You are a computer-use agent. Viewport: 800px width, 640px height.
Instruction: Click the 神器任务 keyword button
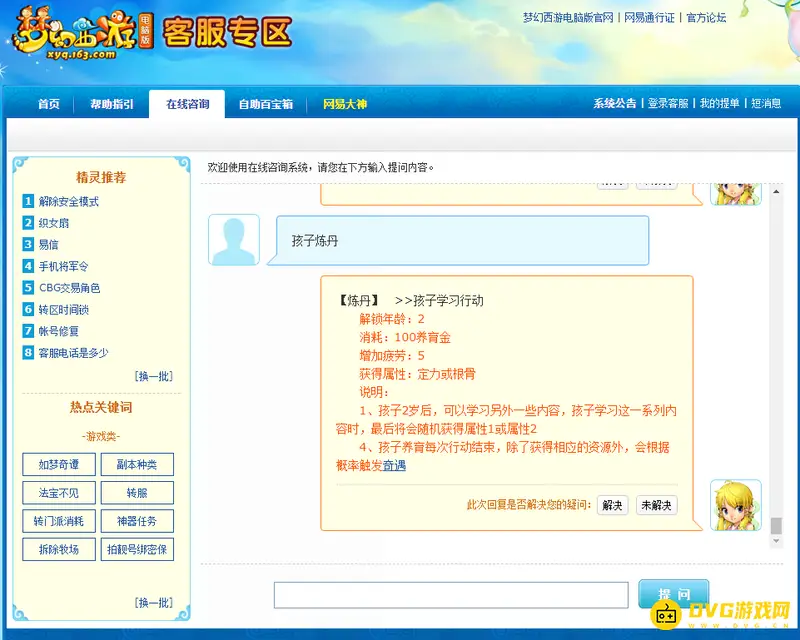[137, 521]
